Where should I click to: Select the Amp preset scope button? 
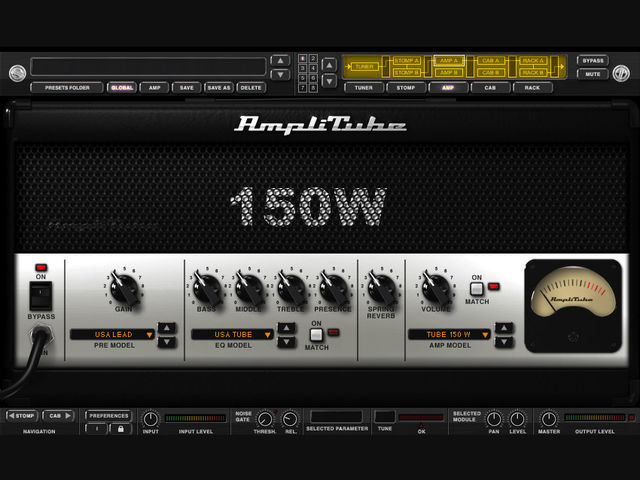tap(154, 87)
